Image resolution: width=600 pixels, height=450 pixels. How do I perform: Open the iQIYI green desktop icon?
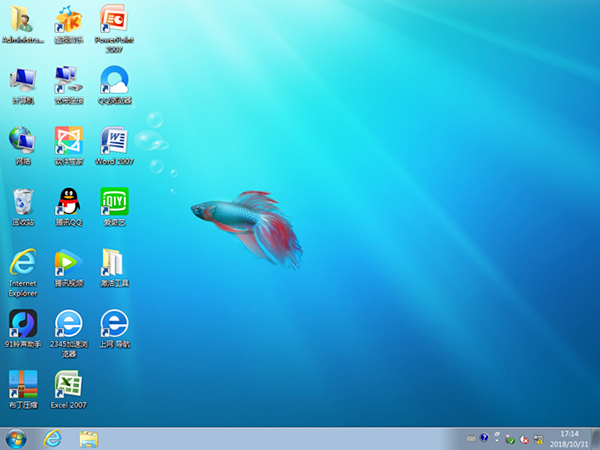(x=114, y=201)
